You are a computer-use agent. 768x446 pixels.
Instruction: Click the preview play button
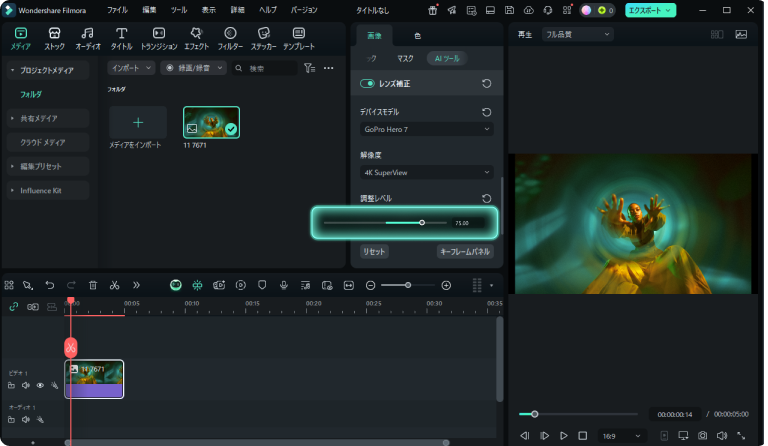pos(563,435)
